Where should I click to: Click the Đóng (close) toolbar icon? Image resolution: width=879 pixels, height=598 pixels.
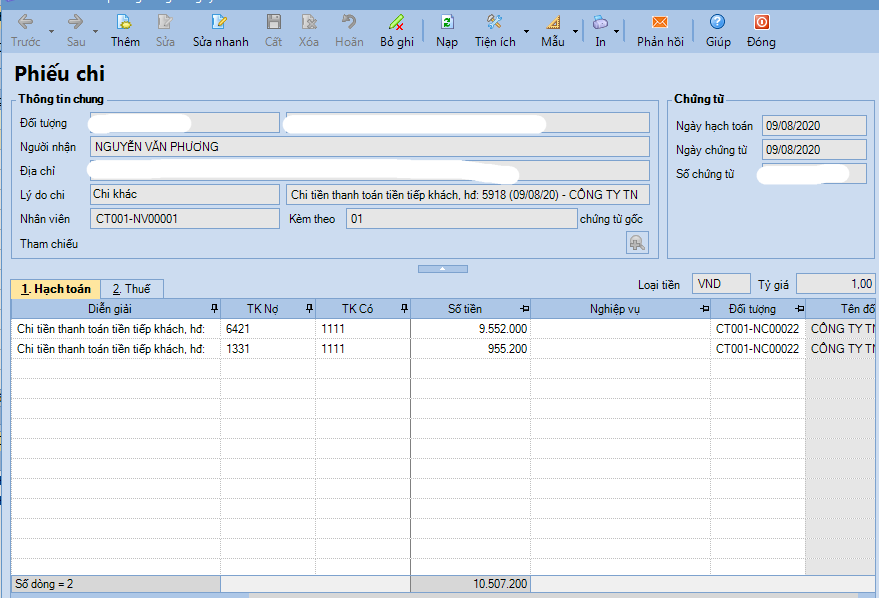tap(761, 22)
